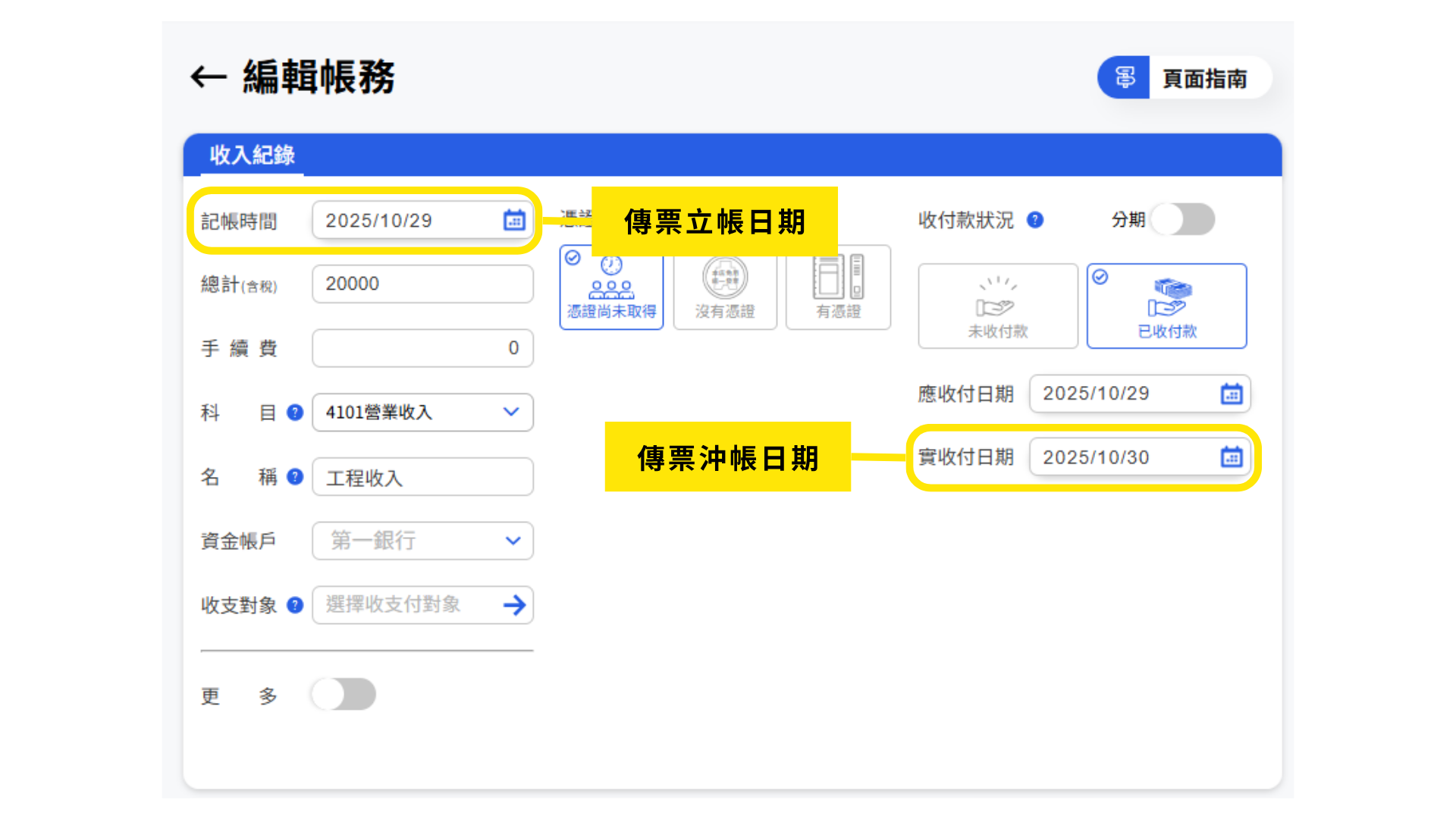
Task: Click the back arrow beside 編輯帳務
Action: tap(209, 77)
